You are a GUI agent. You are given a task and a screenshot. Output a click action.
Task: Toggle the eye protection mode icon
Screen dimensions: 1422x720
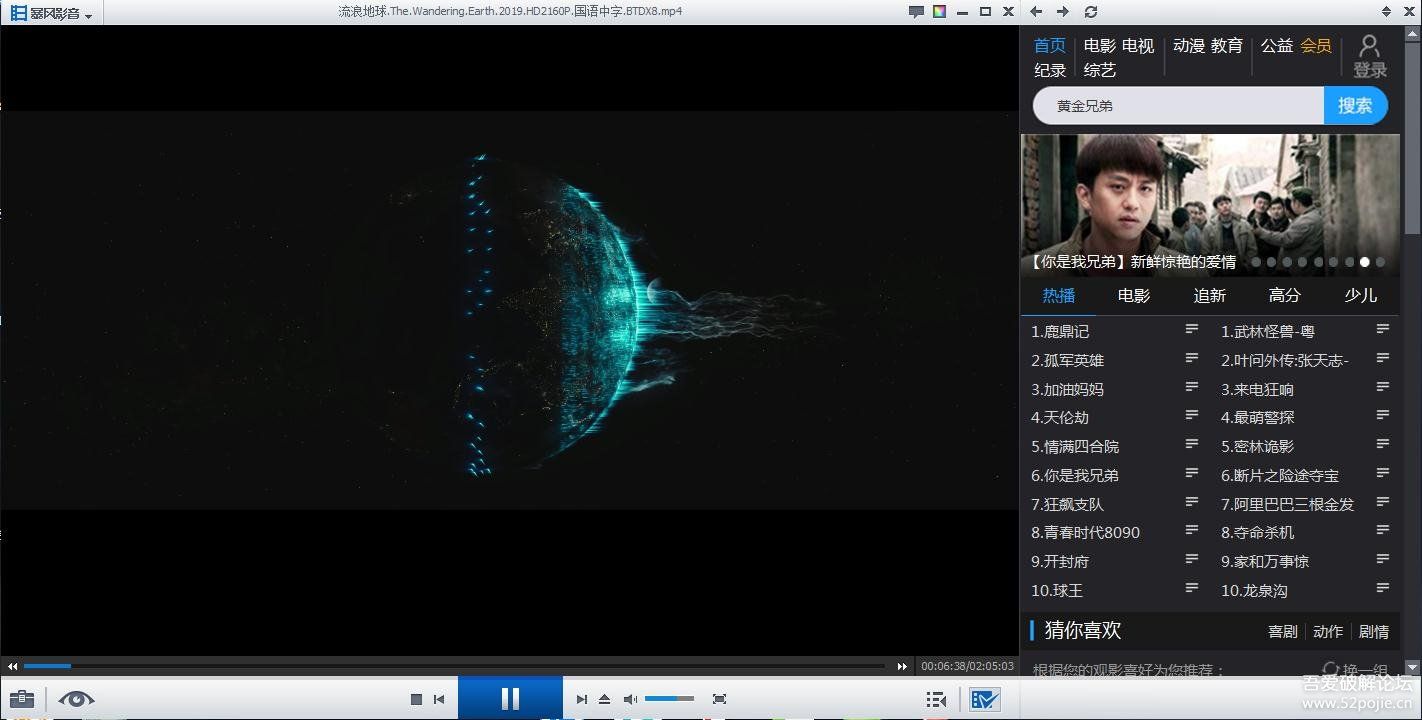coord(76,699)
